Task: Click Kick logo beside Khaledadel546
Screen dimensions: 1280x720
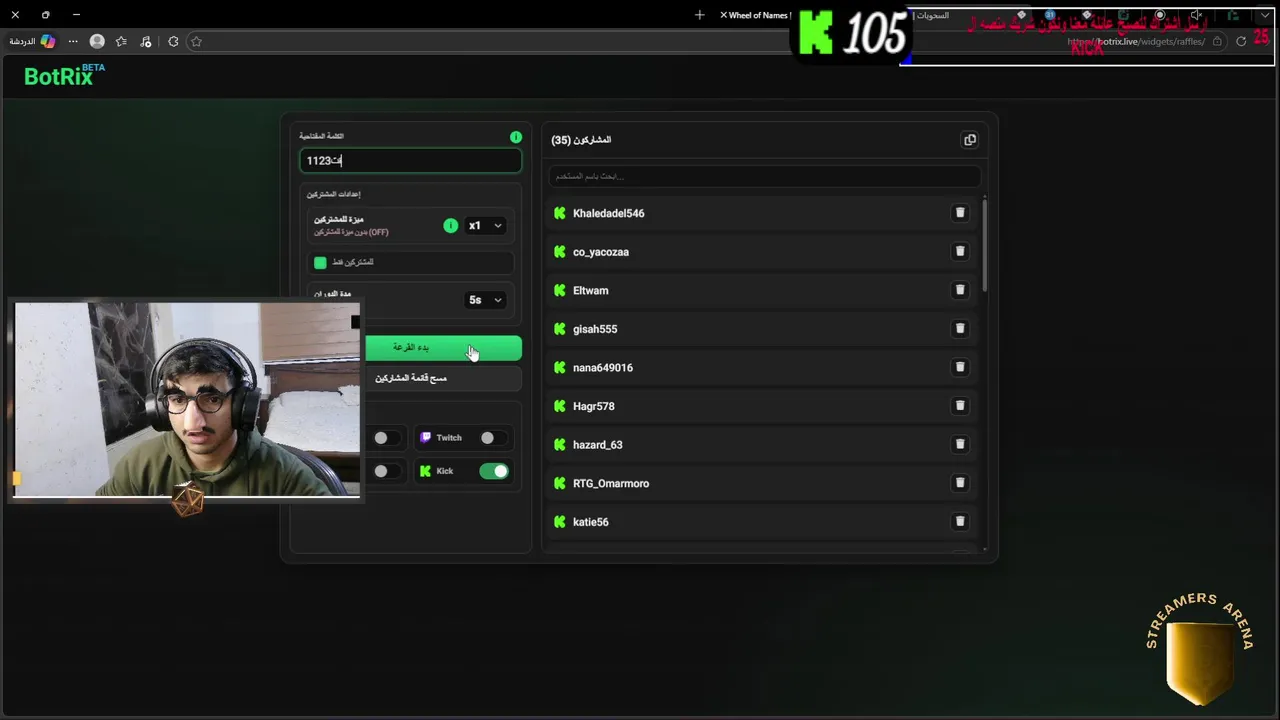Action: click(560, 213)
